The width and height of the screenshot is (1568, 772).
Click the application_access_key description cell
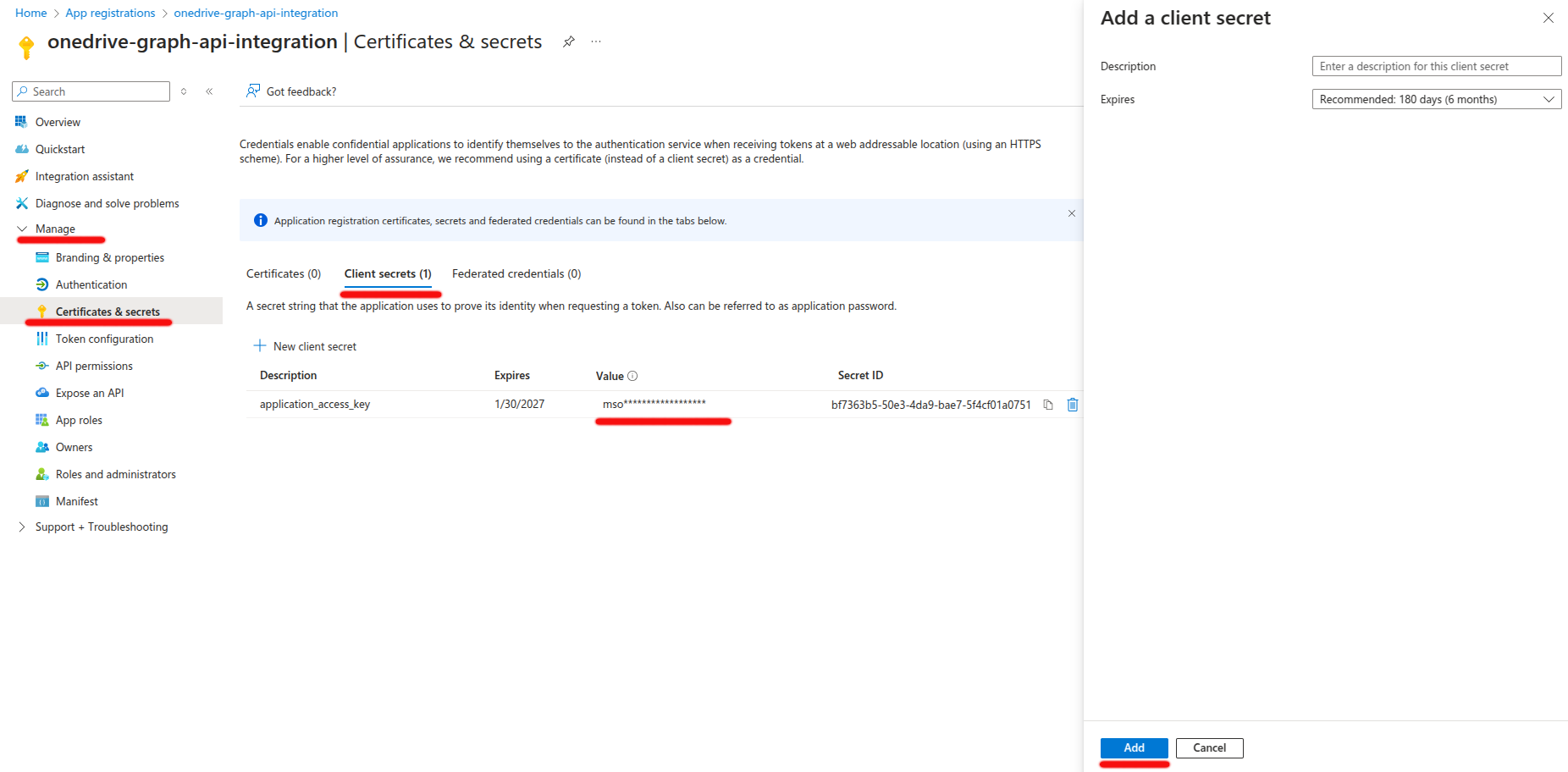[x=315, y=404]
